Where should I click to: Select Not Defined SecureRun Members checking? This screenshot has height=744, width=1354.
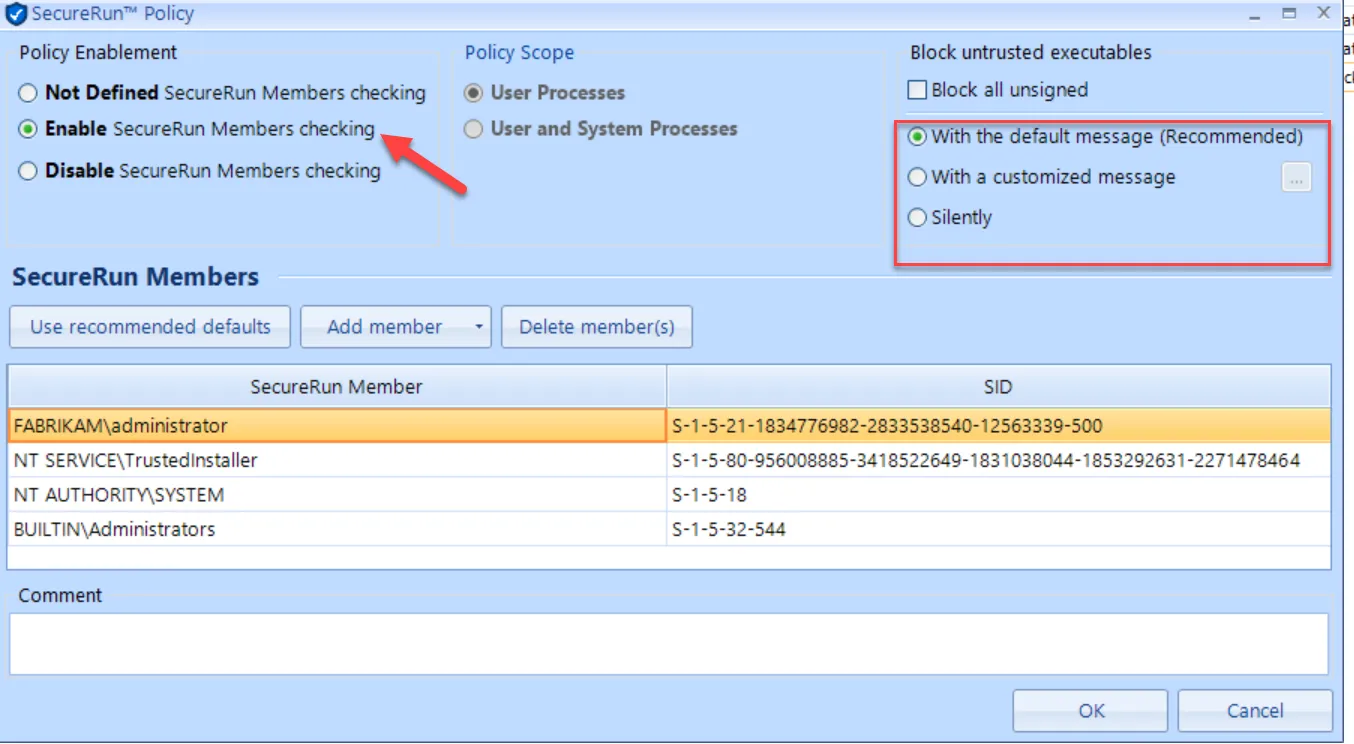(x=28, y=92)
